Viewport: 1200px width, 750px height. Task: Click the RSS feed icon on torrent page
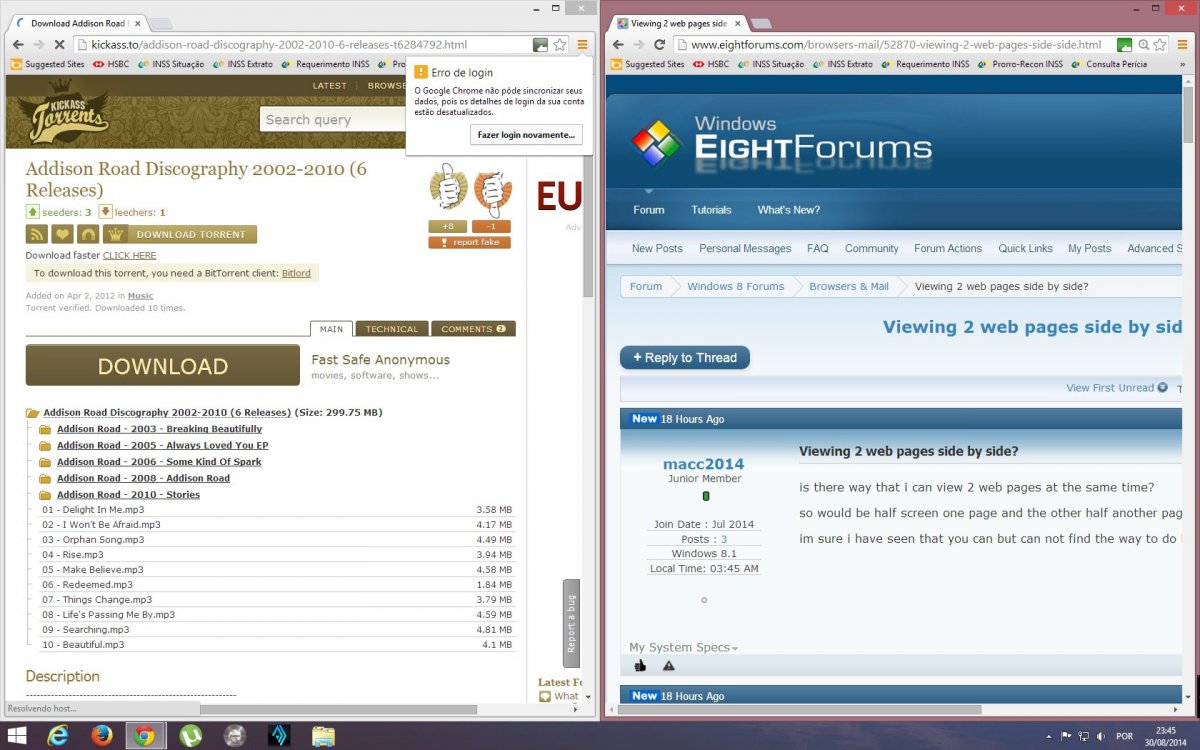[x=36, y=234]
